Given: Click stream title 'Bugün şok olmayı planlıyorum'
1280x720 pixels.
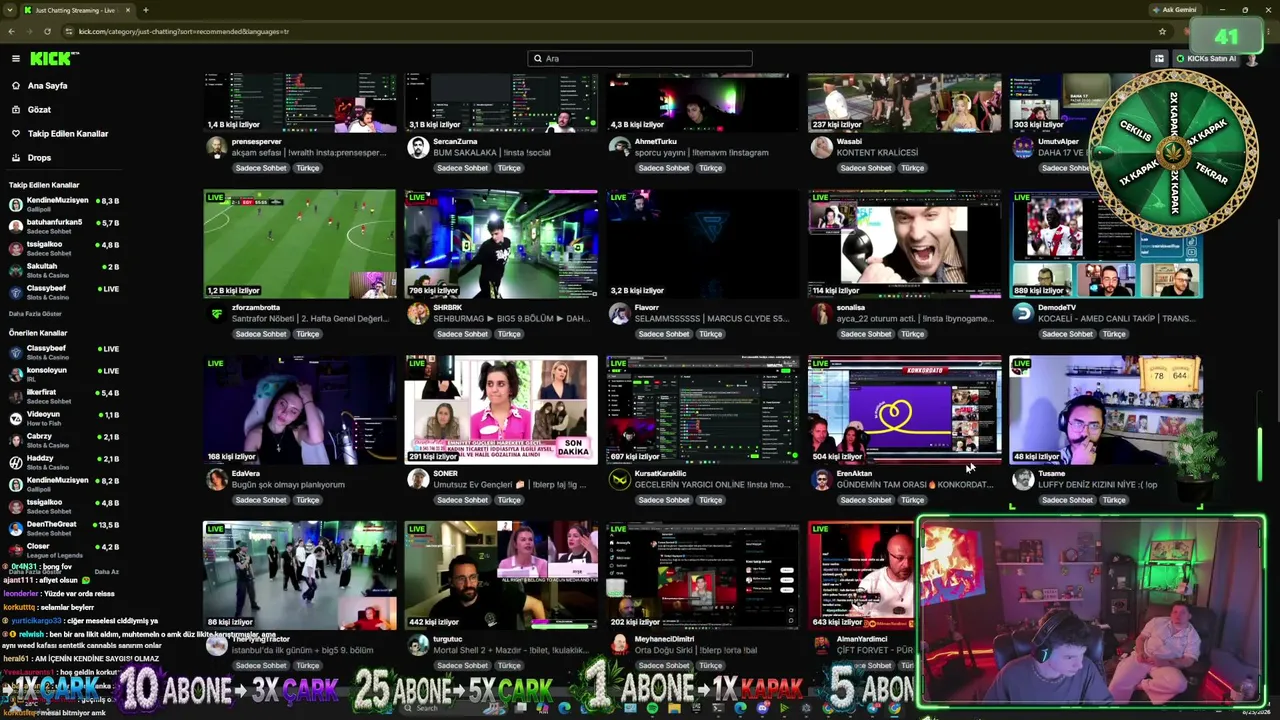Looking at the screenshot, I should (x=288, y=485).
